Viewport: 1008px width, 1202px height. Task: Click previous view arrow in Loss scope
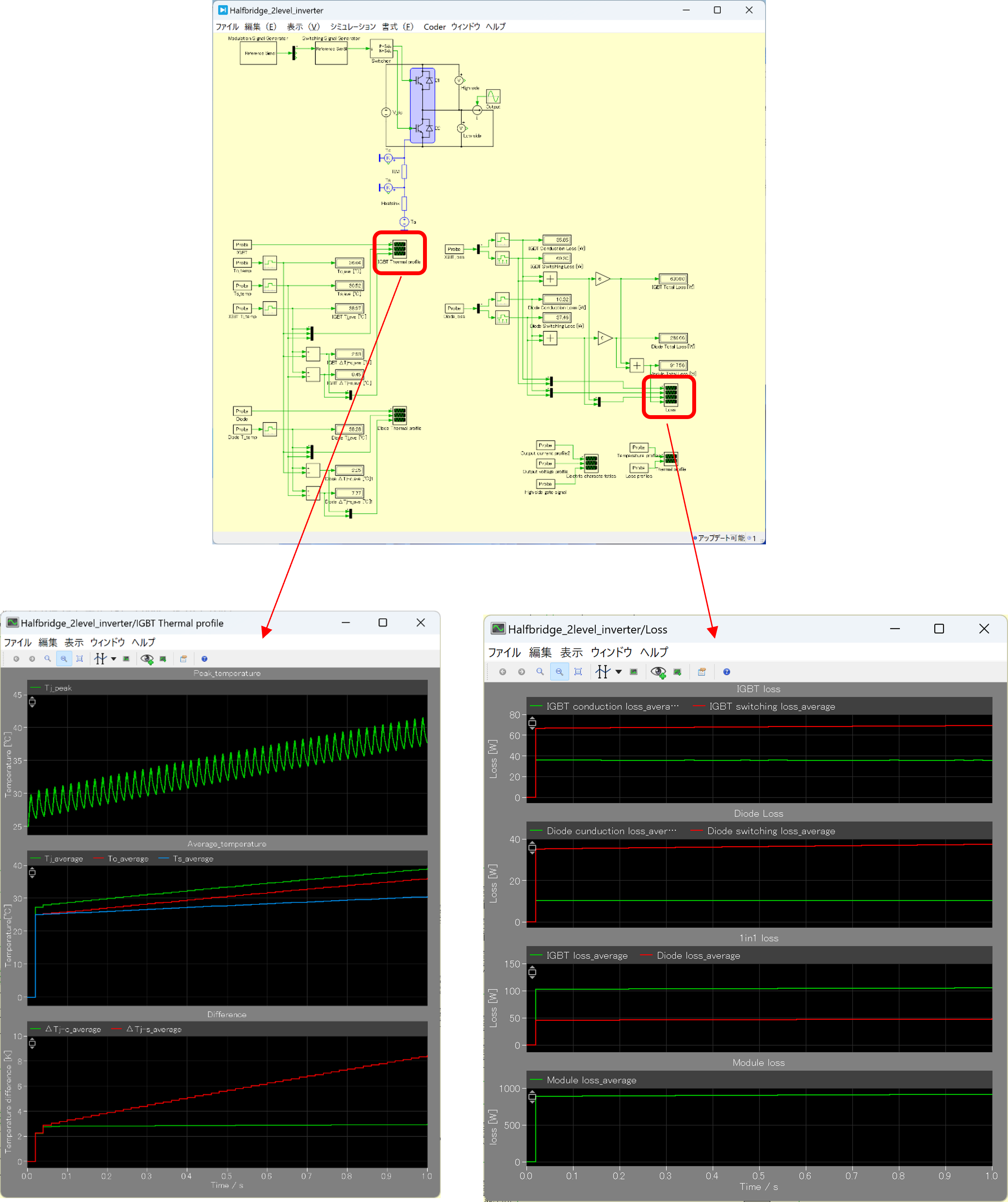pyautogui.click(x=503, y=671)
